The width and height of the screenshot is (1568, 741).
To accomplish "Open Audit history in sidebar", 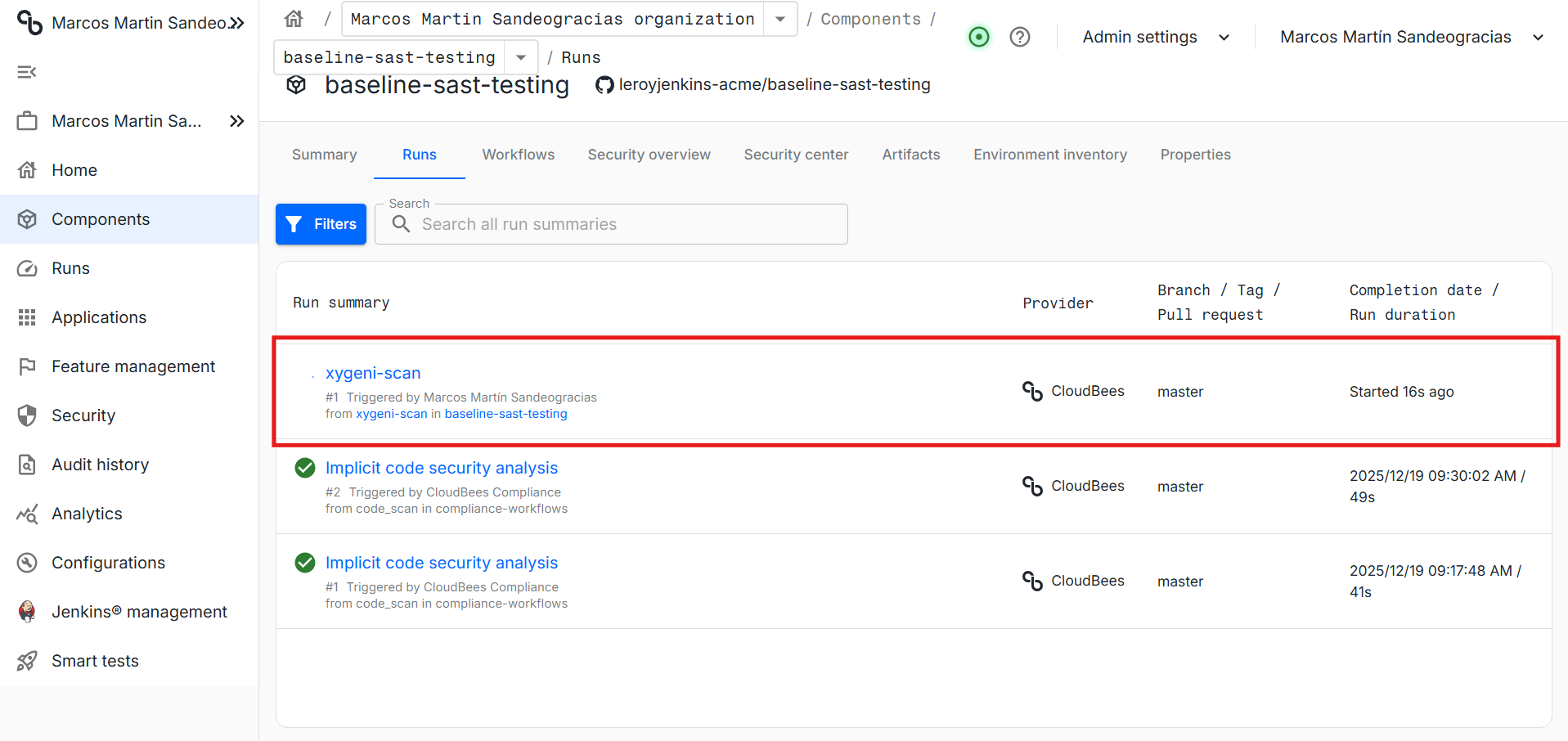I will (x=100, y=465).
